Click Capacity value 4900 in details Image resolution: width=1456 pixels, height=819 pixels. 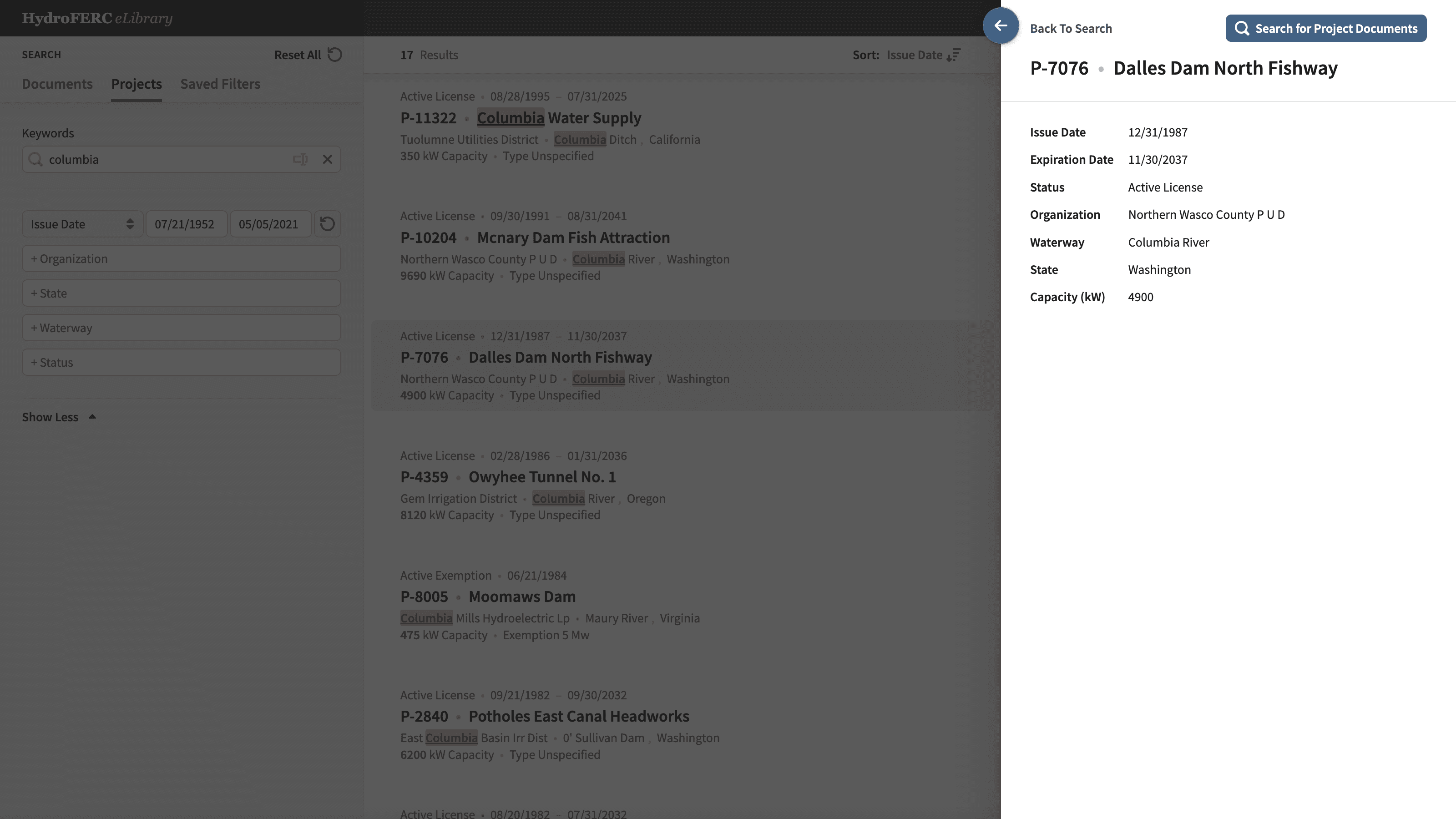coord(1140,297)
